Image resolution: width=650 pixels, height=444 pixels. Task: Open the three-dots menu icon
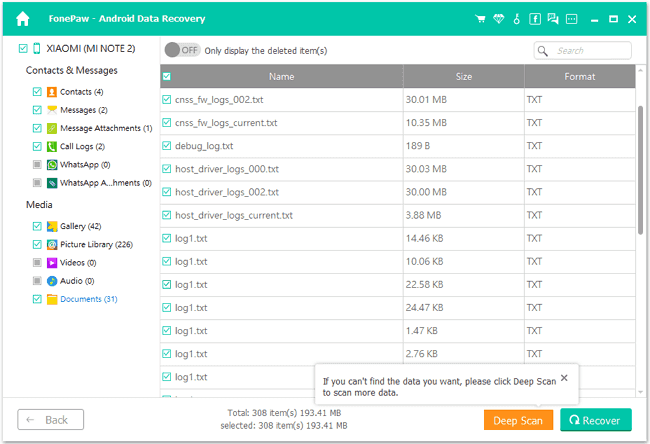571,18
